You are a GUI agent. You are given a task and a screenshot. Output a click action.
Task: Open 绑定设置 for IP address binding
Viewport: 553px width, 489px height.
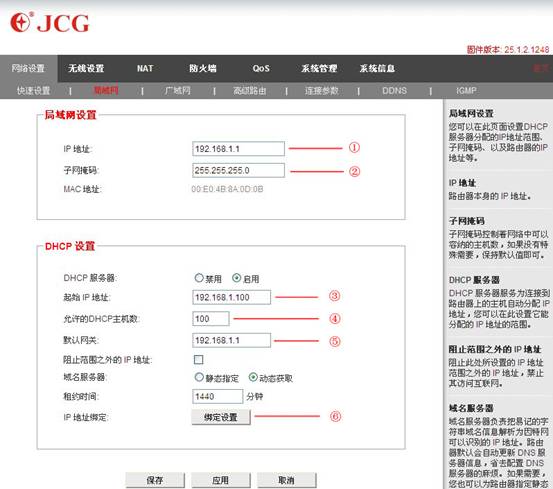[221, 417]
